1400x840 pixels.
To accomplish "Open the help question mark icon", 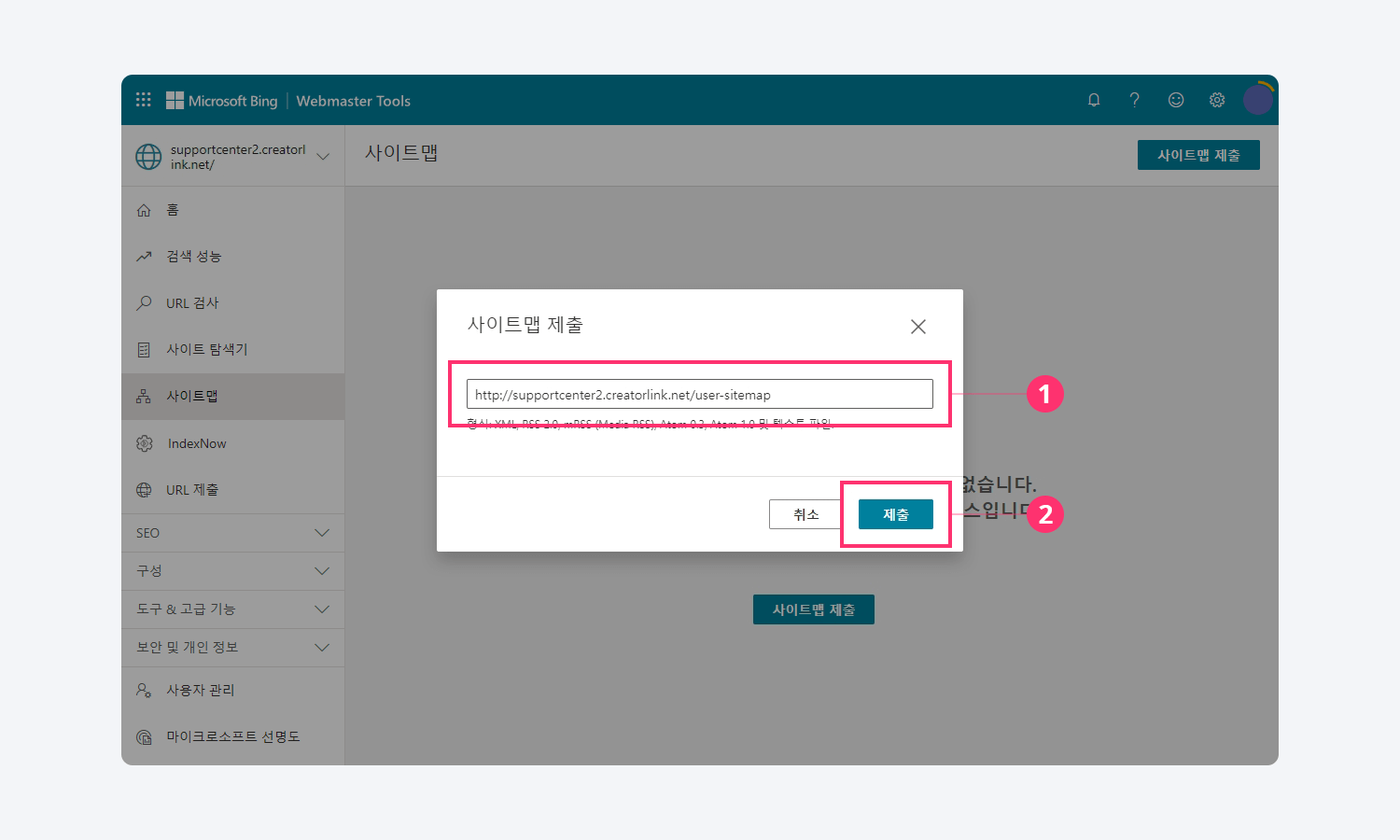I will tap(1134, 100).
